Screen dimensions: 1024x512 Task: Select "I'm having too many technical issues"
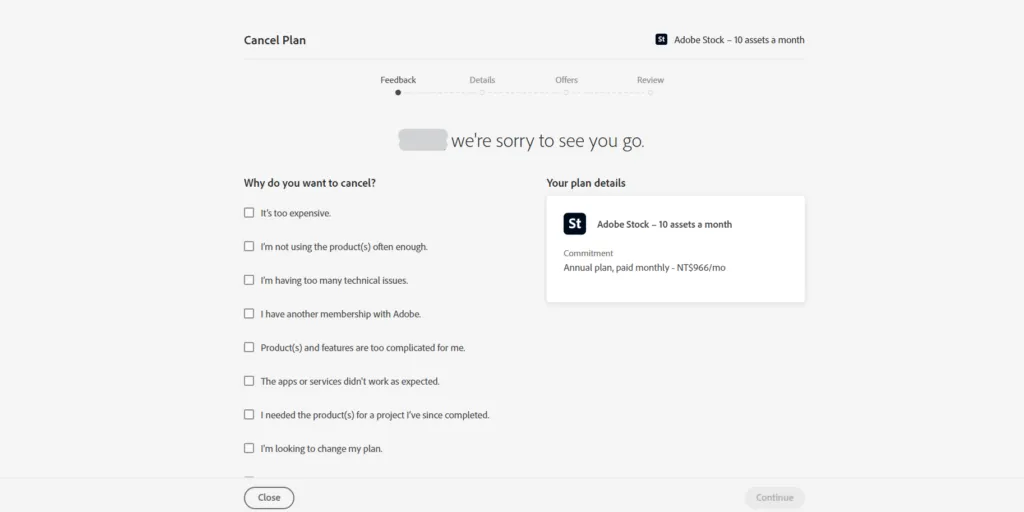coord(249,280)
